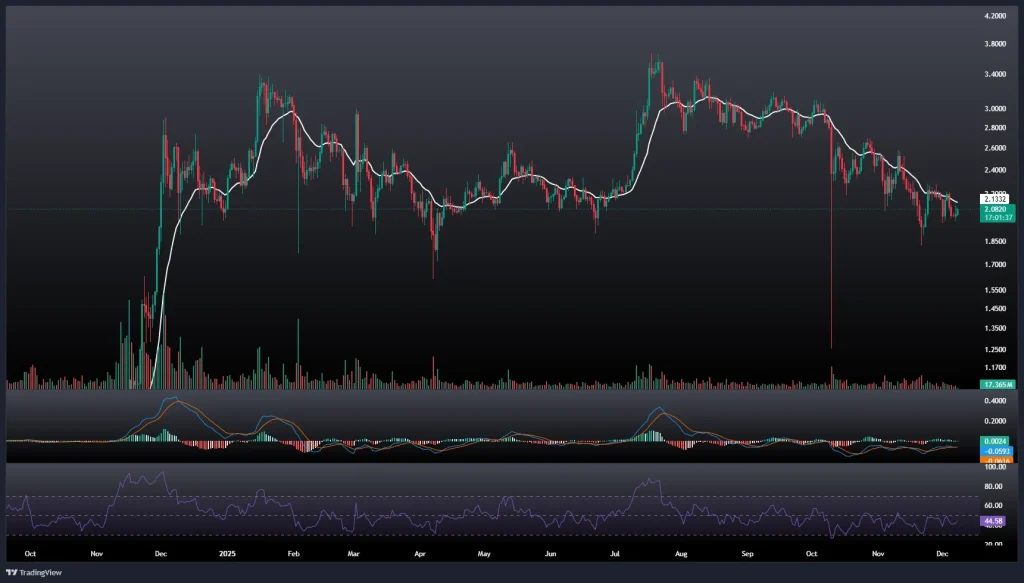Click the 1.2500 price scale level
Screen dimensions: 1024x583
click(x=995, y=350)
